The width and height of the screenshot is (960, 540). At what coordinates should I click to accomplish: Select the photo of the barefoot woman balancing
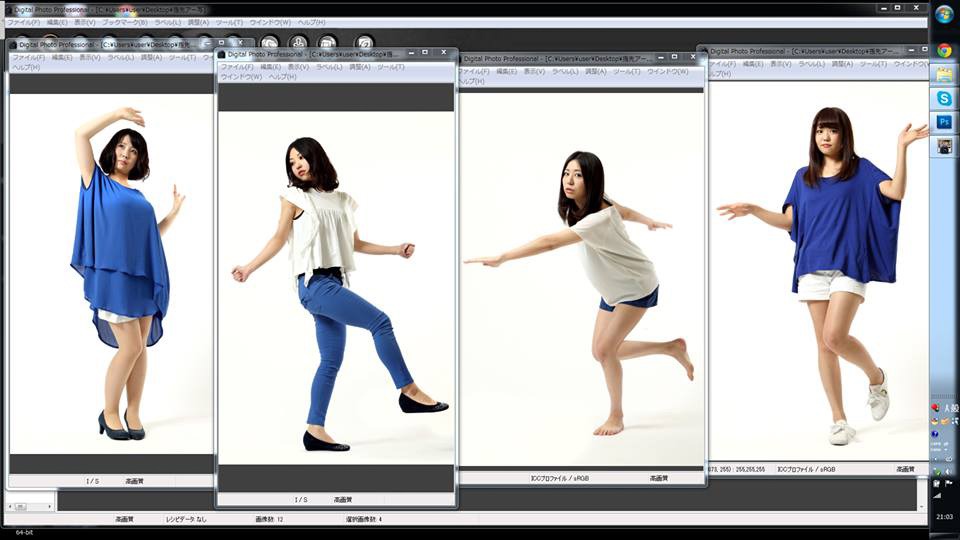point(582,280)
